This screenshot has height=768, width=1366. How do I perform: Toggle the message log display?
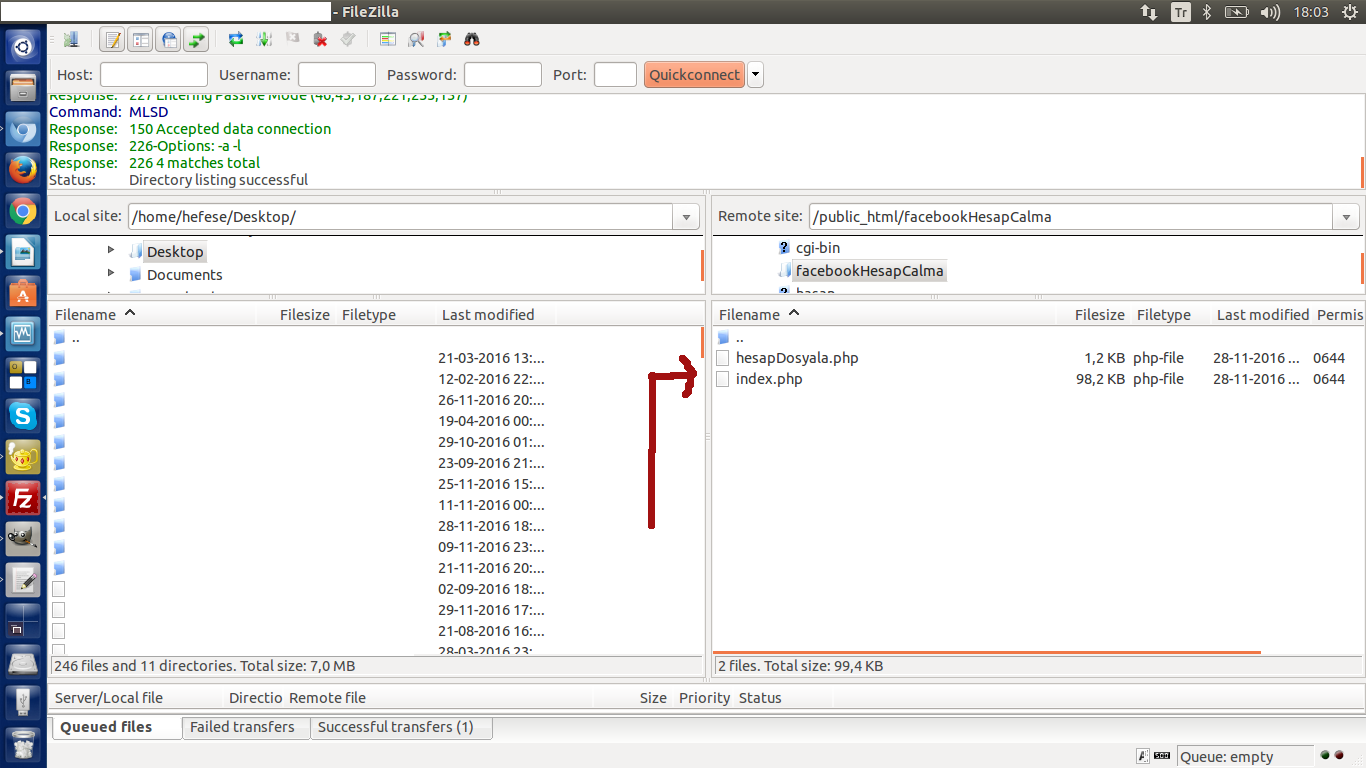pyautogui.click(x=113, y=40)
